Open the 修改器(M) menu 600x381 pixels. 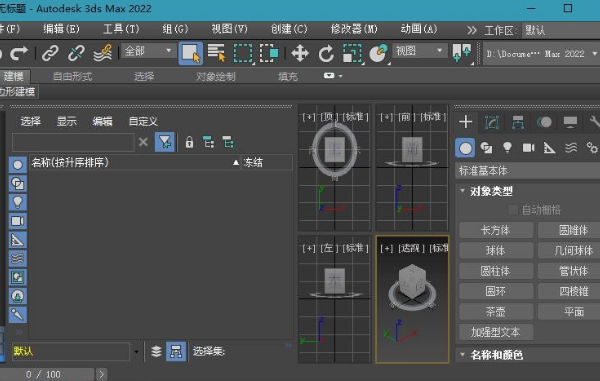pyautogui.click(x=354, y=29)
